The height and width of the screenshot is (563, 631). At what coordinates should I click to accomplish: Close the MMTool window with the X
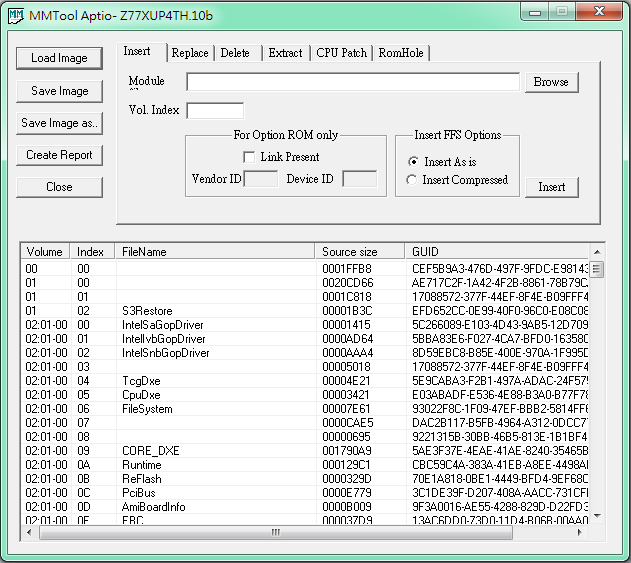click(599, 12)
